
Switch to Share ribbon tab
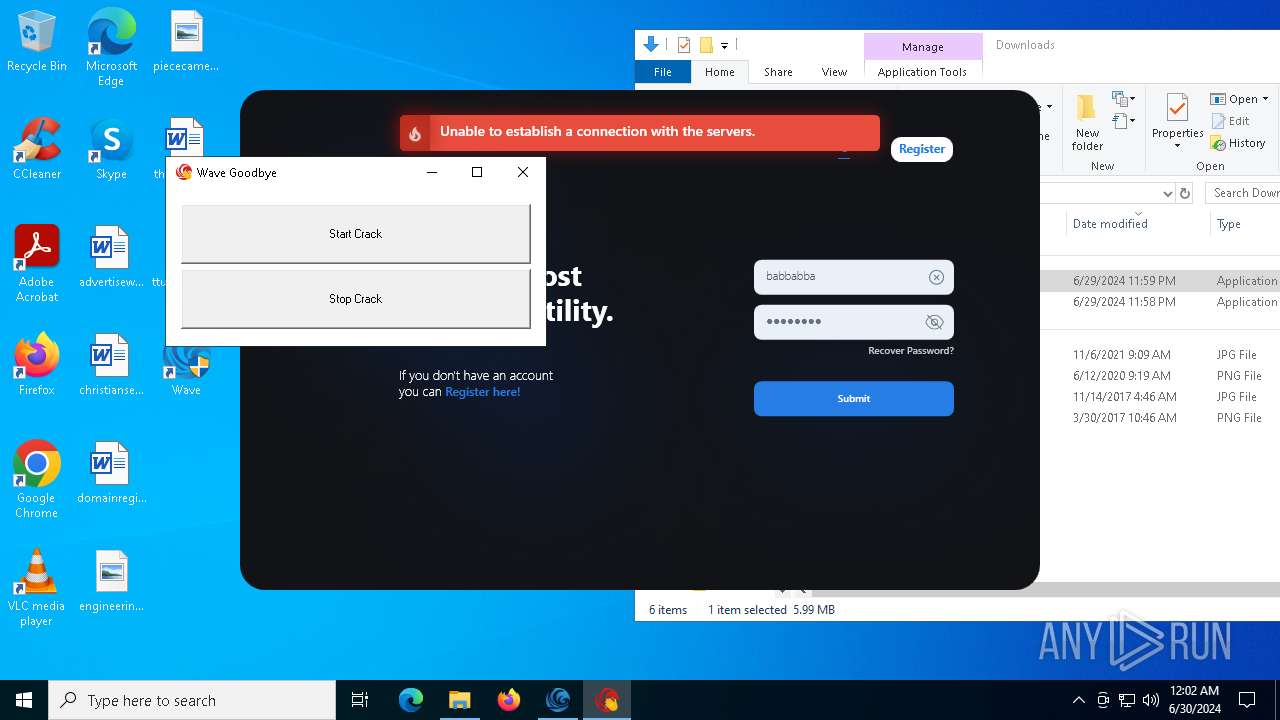tap(778, 72)
